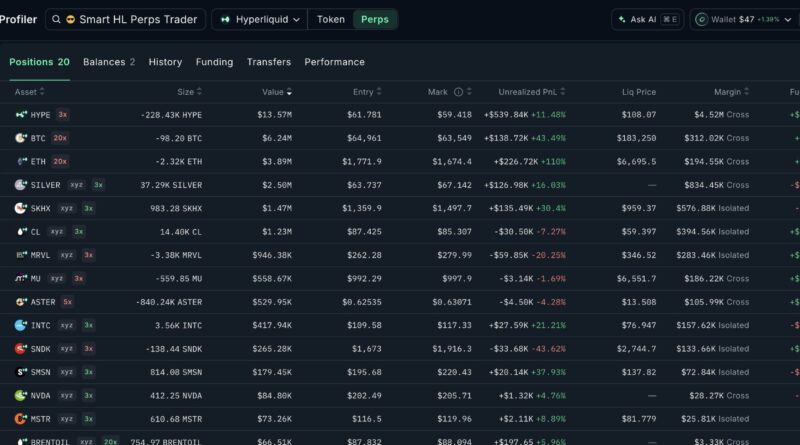Switch to Perps view

[374, 19]
